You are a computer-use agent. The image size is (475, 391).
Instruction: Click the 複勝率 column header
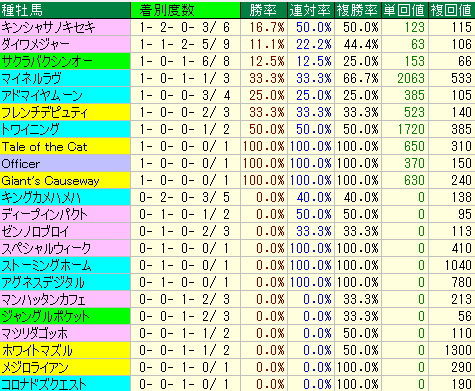pos(358,10)
